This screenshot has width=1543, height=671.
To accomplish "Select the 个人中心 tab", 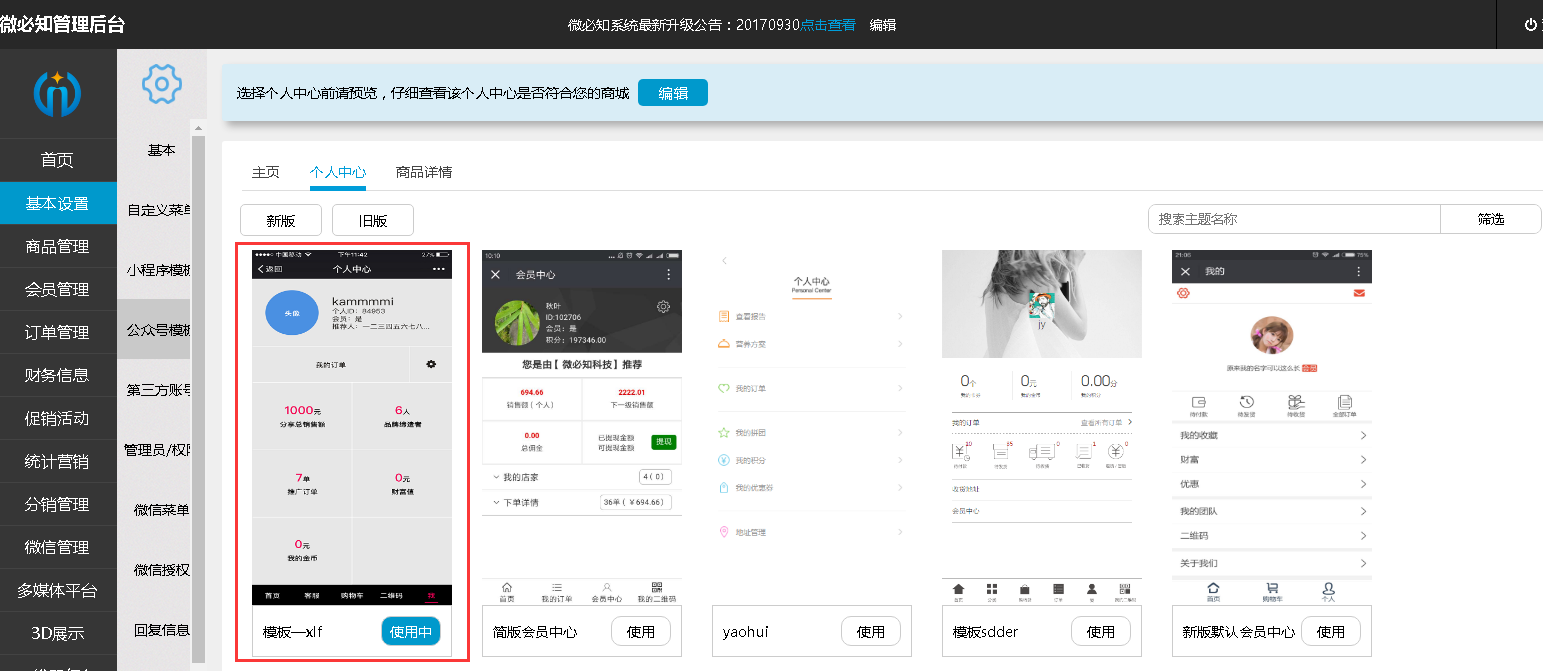I will pyautogui.click(x=338, y=172).
